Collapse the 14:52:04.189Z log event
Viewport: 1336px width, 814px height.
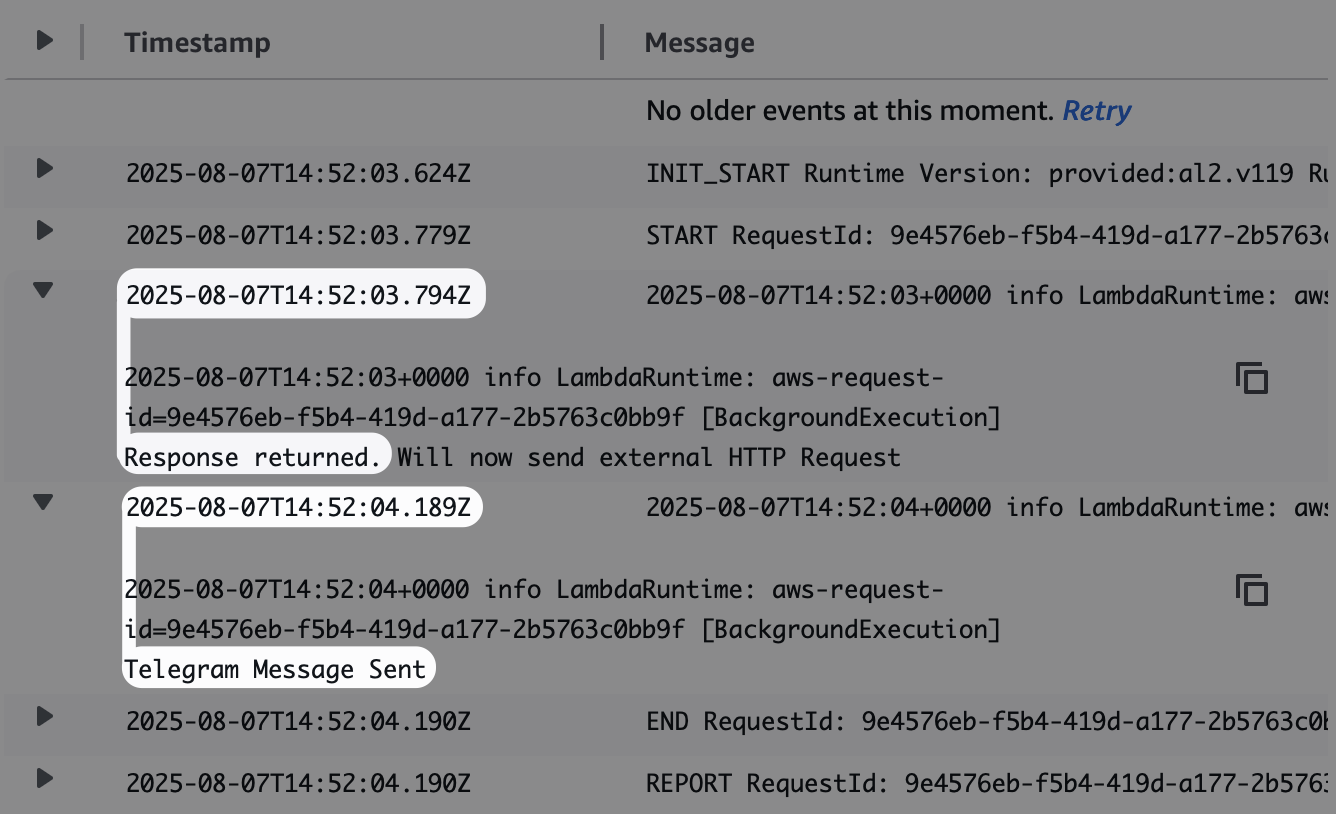tap(44, 502)
